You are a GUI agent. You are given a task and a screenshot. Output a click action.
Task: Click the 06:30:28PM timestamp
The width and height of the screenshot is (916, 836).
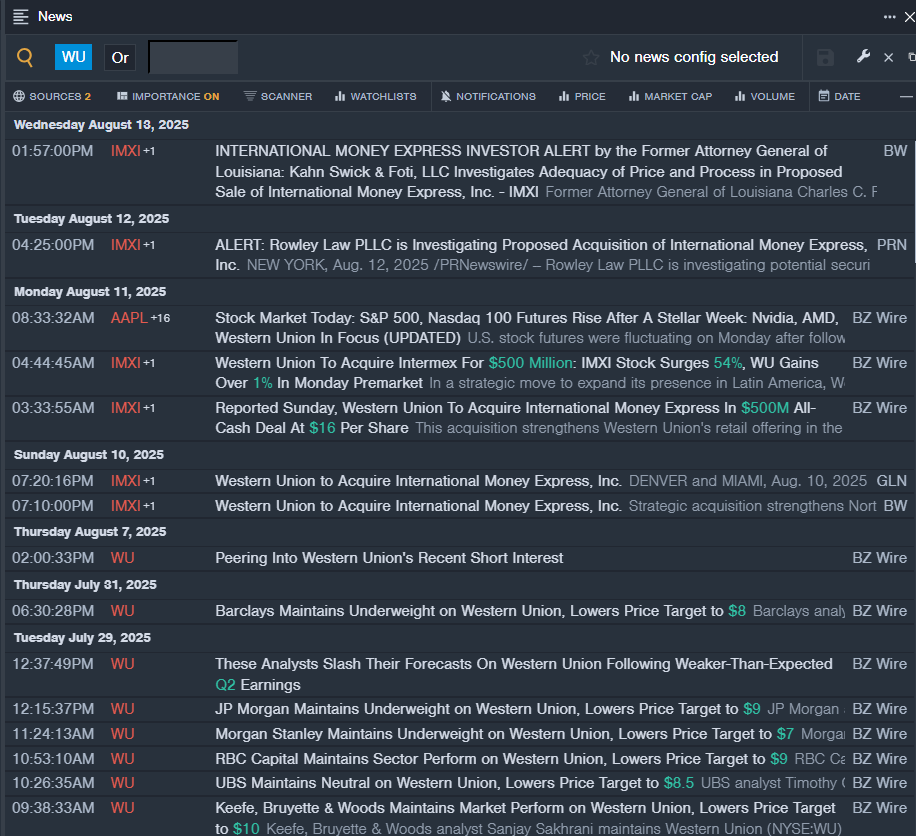click(53, 611)
